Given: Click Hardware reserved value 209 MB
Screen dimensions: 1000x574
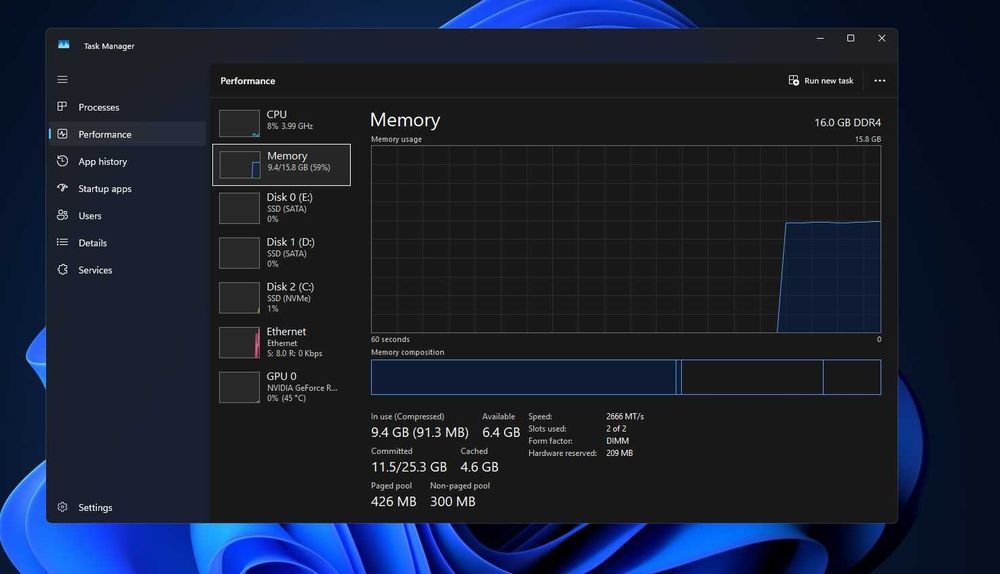Looking at the screenshot, I should [x=619, y=453].
